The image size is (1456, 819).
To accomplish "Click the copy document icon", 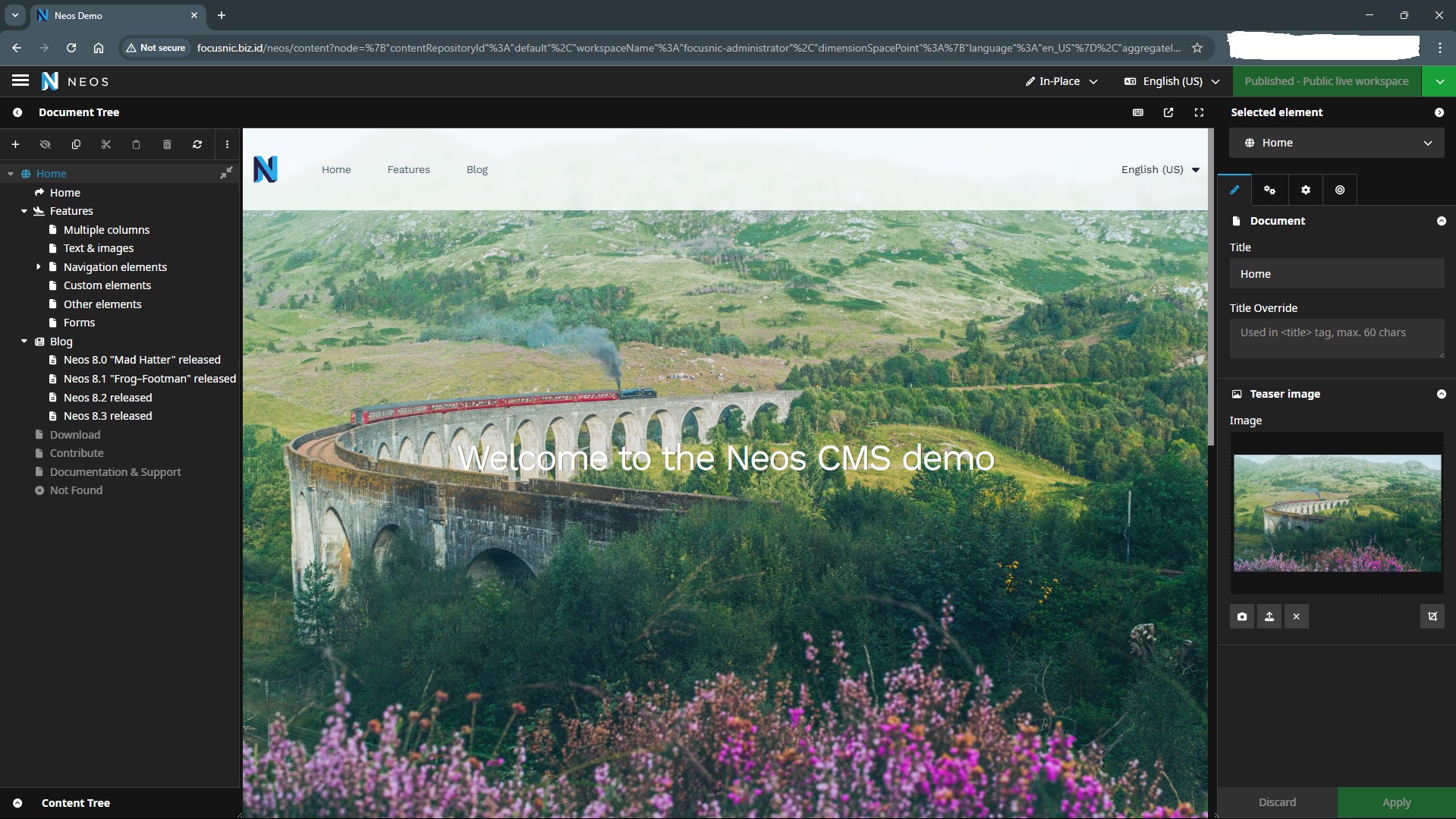I will coord(76,144).
